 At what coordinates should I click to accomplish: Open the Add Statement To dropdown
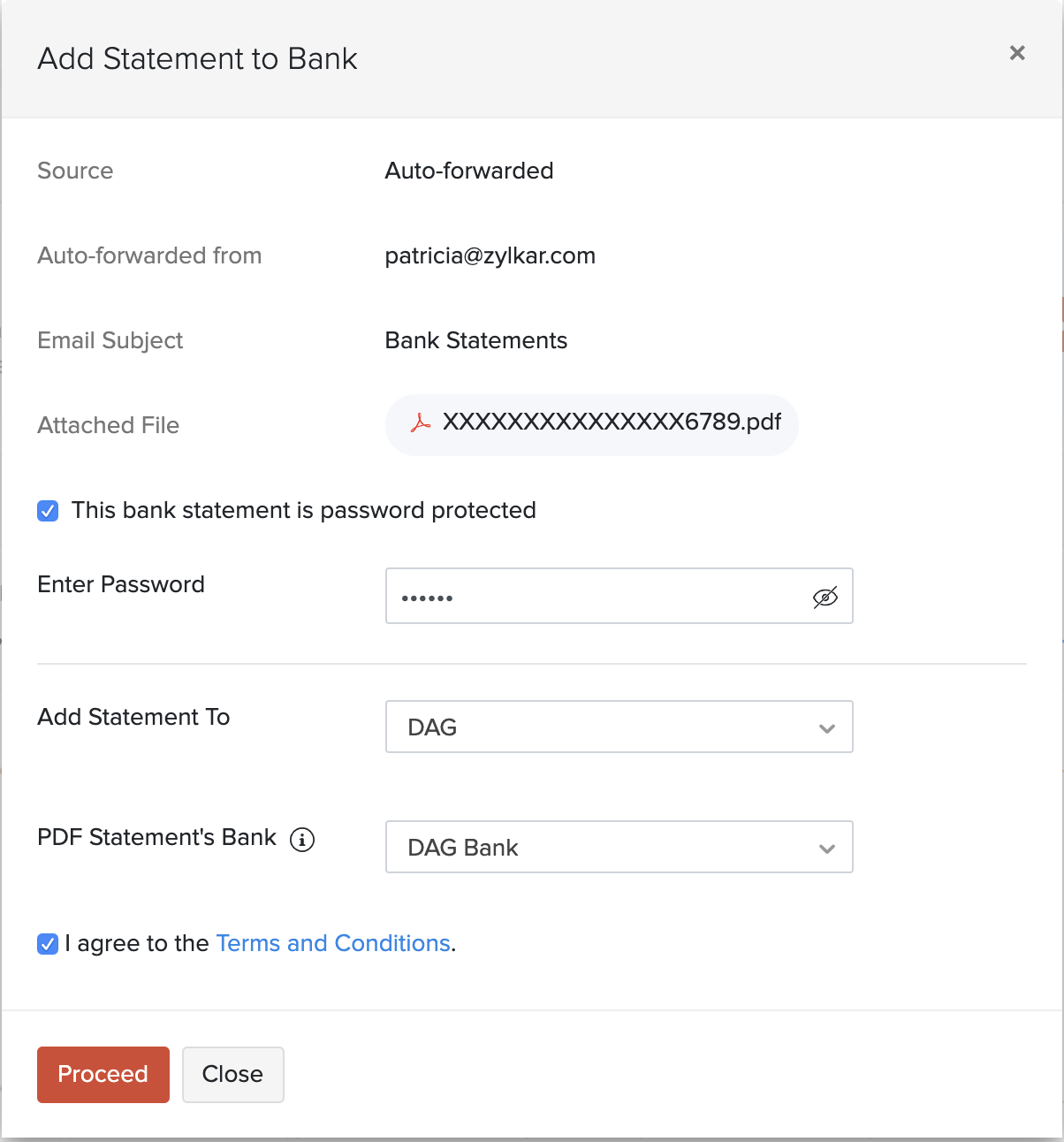click(x=619, y=727)
